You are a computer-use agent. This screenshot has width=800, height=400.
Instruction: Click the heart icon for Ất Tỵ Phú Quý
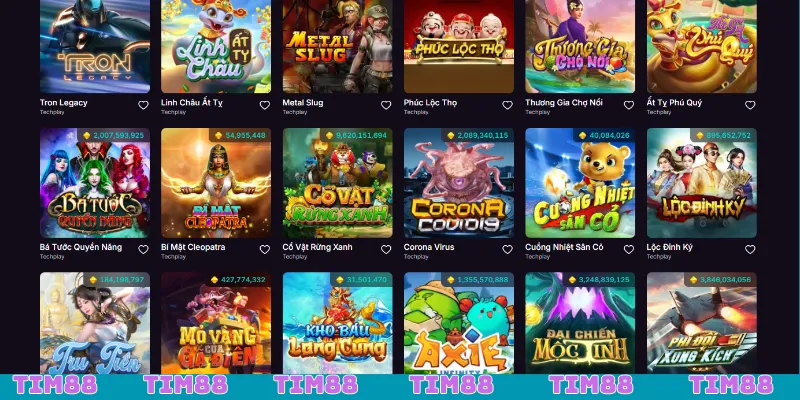point(750,105)
